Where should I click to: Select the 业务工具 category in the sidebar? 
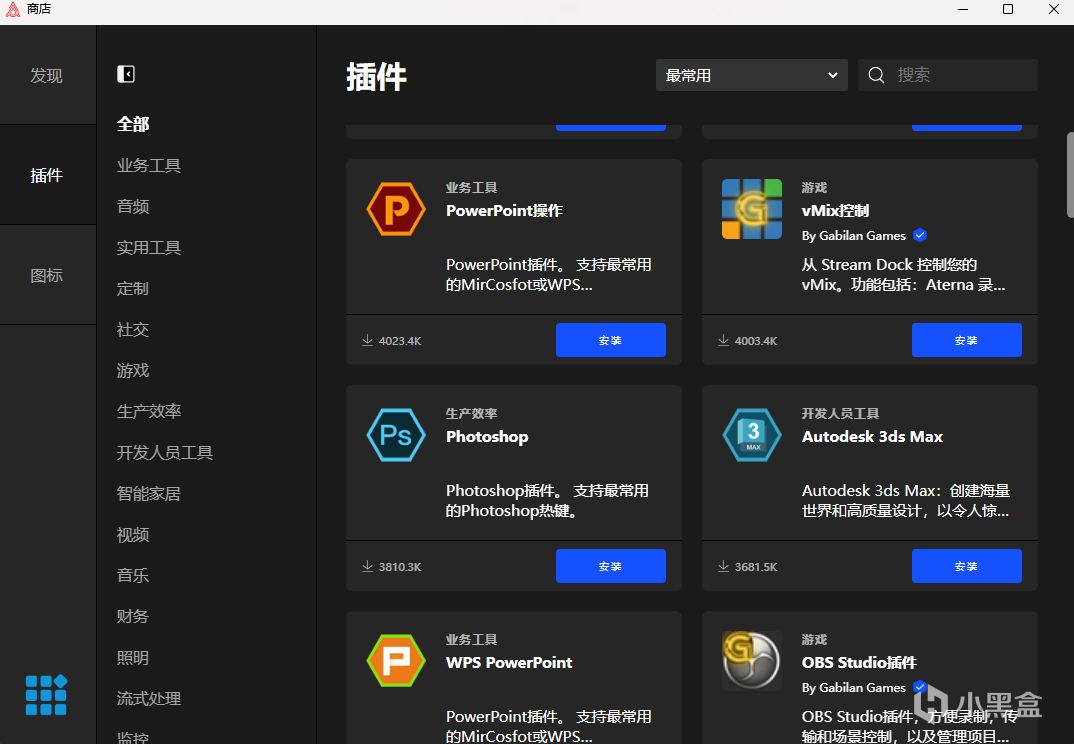click(x=149, y=165)
